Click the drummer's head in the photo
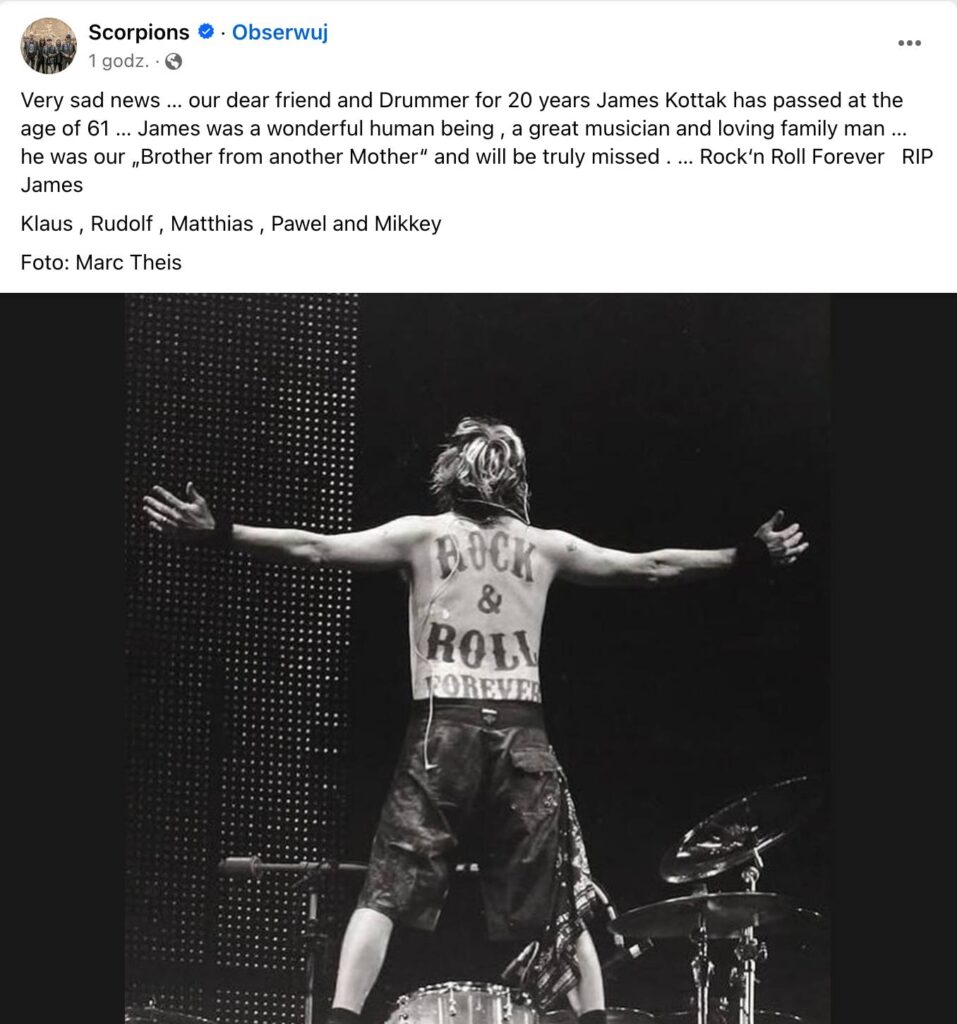The image size is (957, 1024). [478, 465]
